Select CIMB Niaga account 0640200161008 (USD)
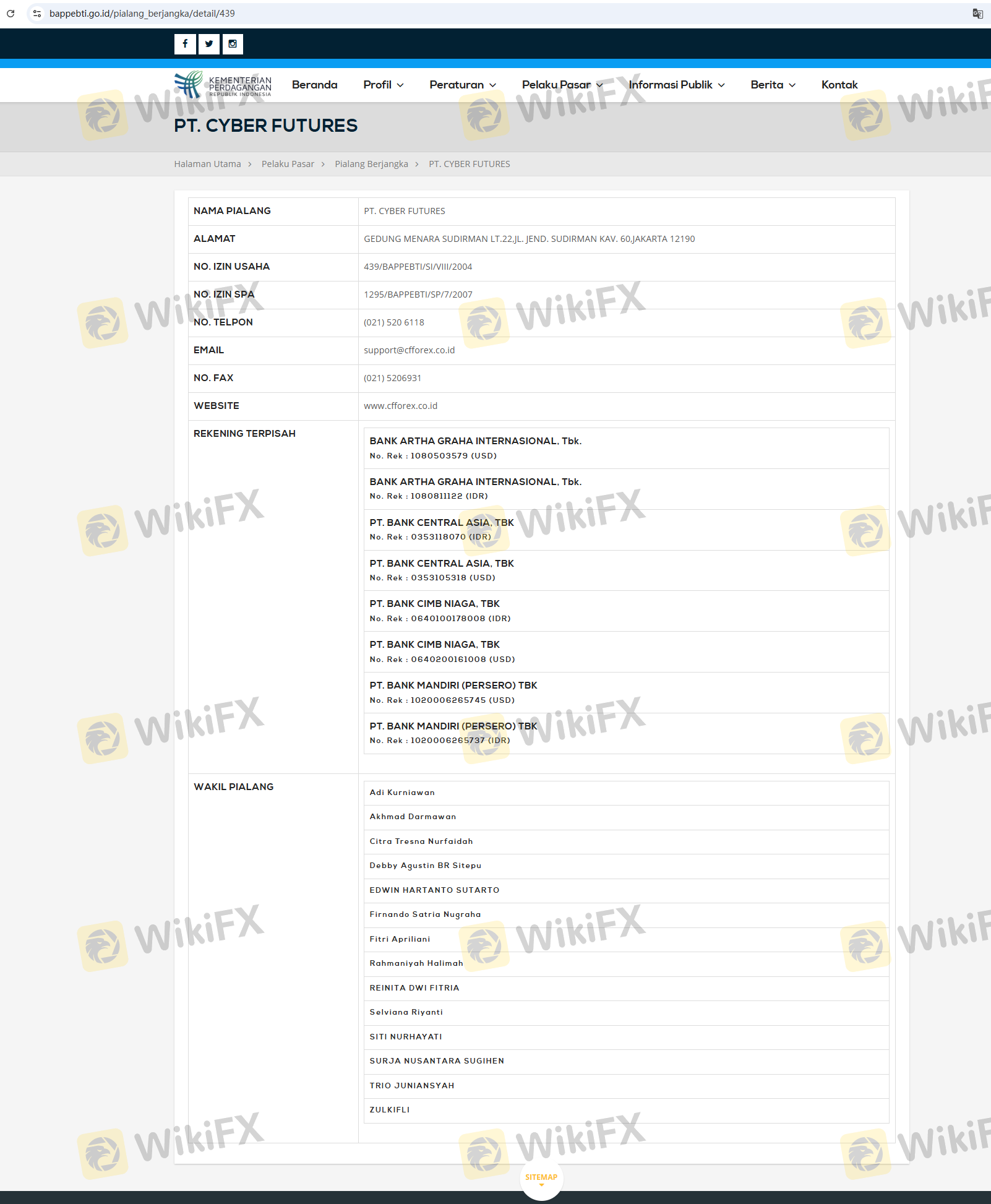The image size is (991, 1204). (627, 652)
